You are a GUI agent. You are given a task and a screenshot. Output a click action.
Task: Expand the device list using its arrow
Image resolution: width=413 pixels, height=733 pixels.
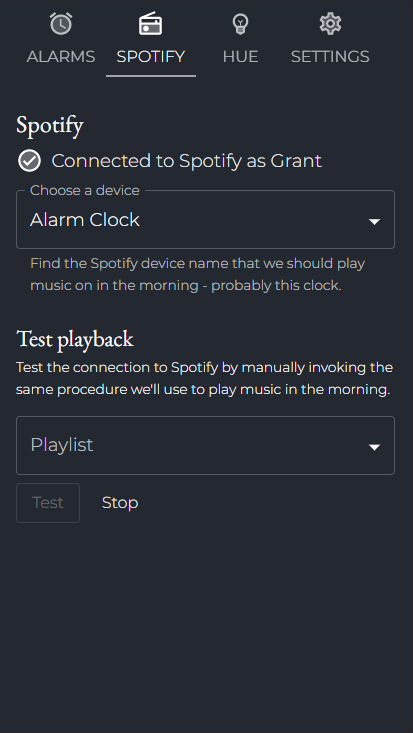click(374, 222)
